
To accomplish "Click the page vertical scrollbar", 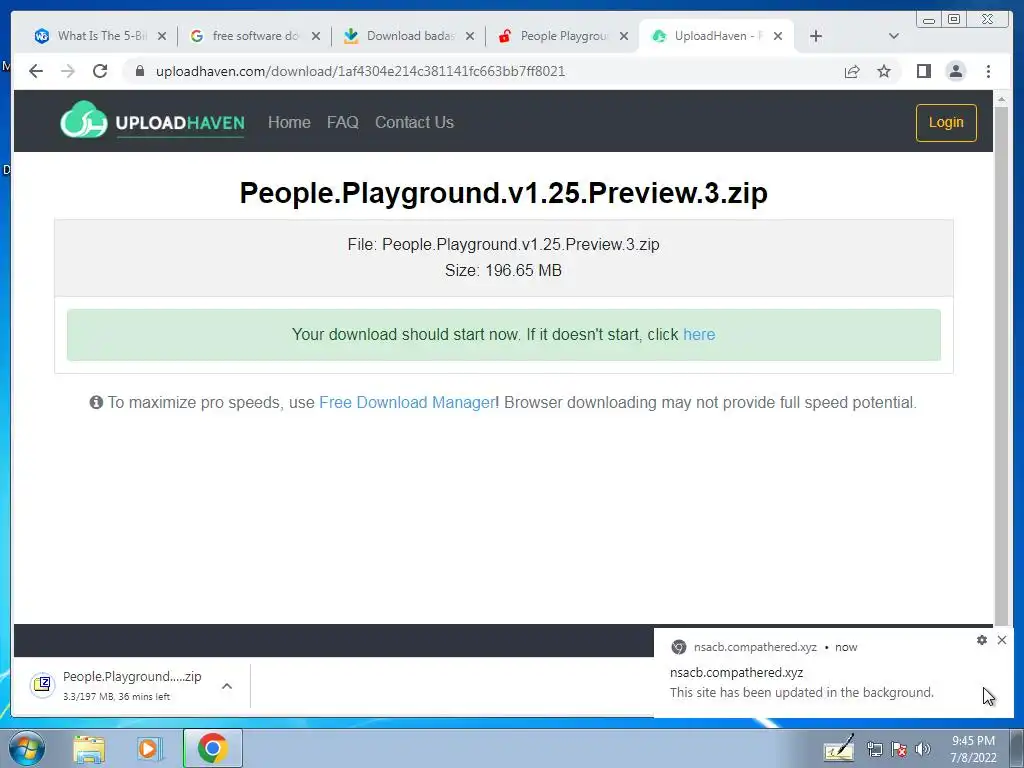I will (x=1001, y=366).
